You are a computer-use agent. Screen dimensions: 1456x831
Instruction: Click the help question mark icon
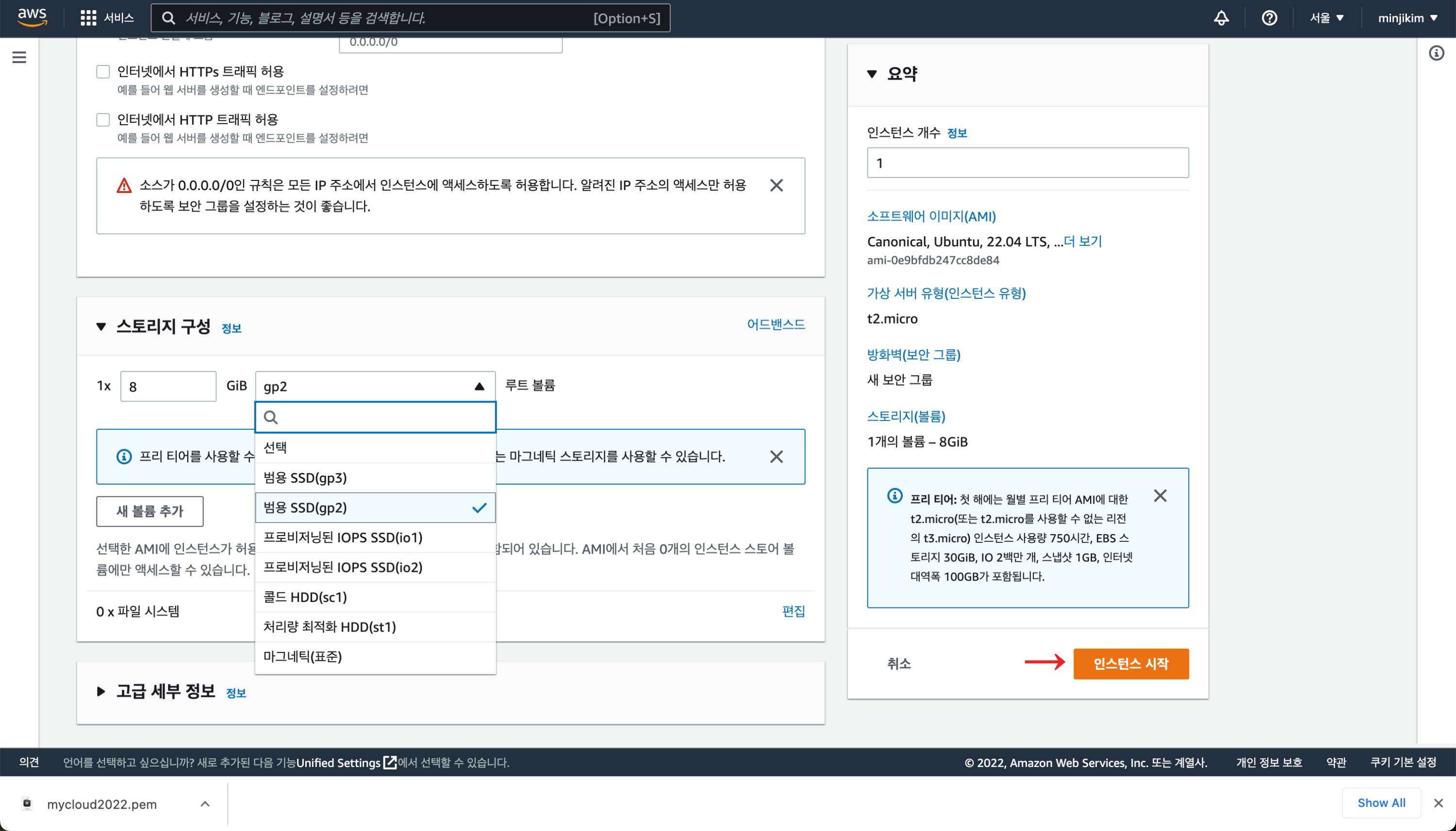coord(1269,17)
